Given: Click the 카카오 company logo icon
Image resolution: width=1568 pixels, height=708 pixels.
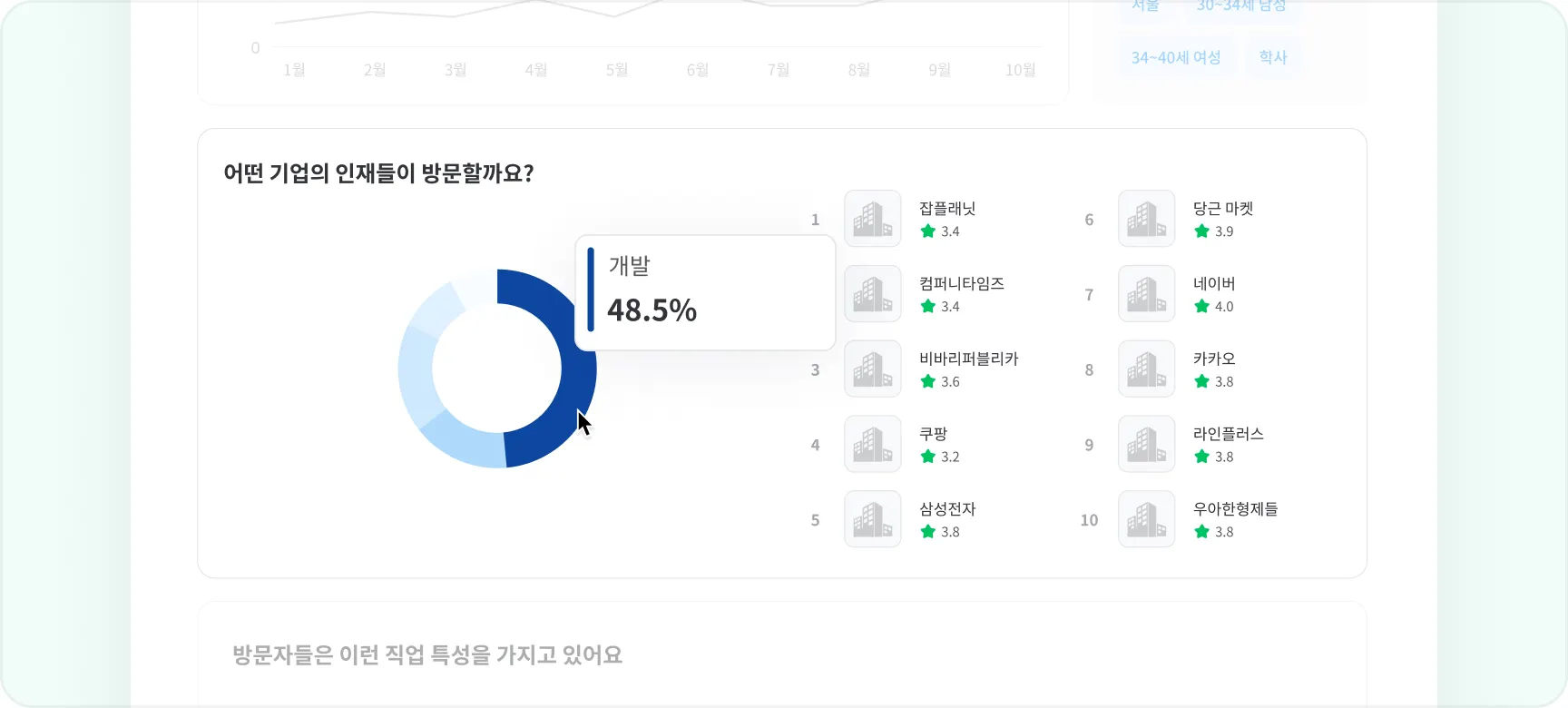Looking at the screenshot, I should [x=1147, y=369].
